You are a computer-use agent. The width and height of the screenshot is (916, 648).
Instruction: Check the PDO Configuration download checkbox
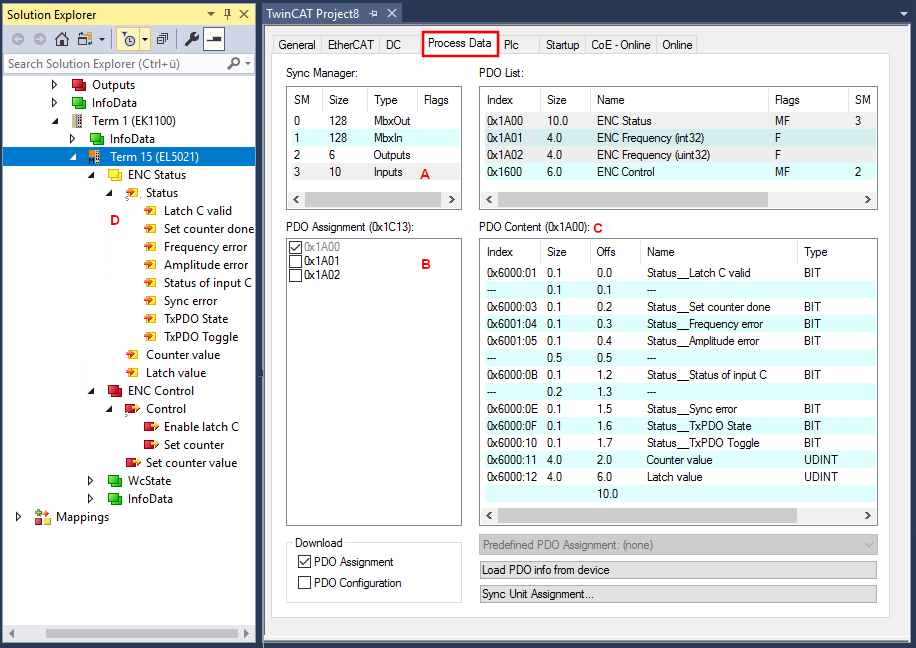click(304, 583)
